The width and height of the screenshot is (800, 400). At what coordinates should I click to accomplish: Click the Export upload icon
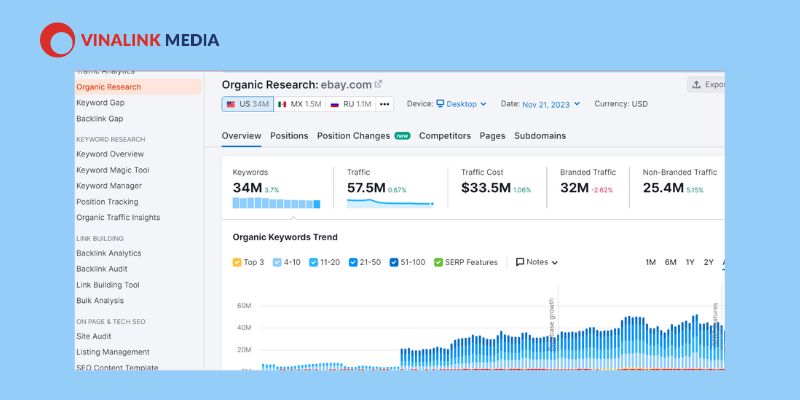[696, 85]
